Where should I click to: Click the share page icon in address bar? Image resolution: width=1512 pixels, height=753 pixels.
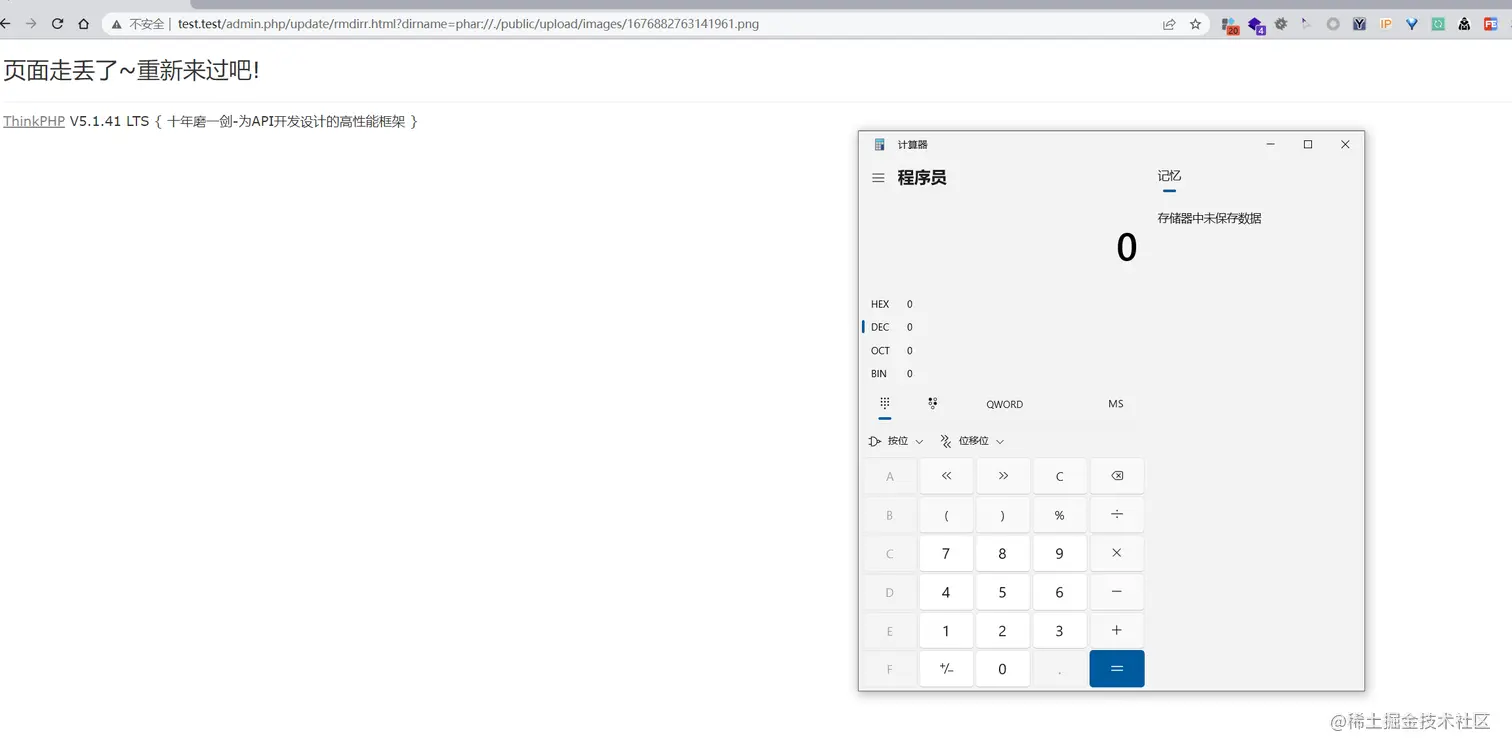coord(1168,24)
